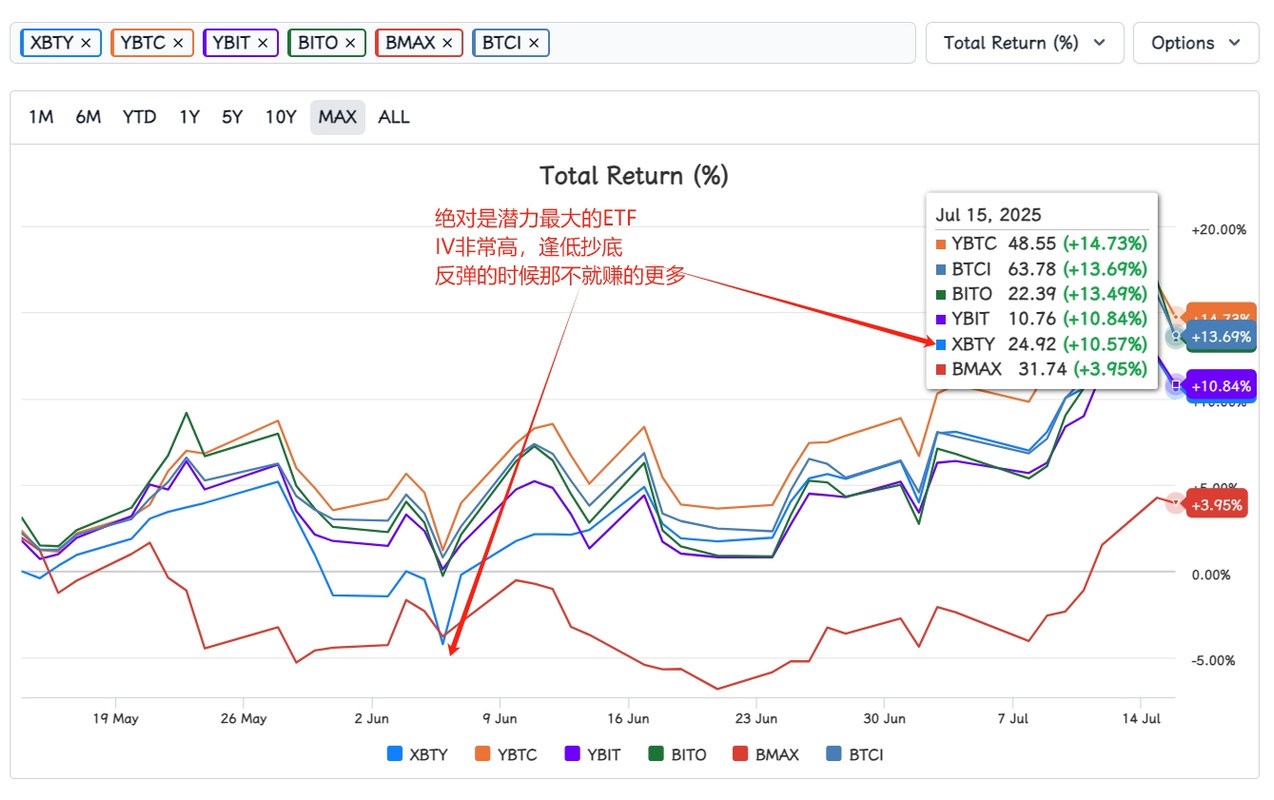The height and width of the screenshot is (800, 1274).
Task: Toggle BTCI series in chart legend
Action: point(854,755)
